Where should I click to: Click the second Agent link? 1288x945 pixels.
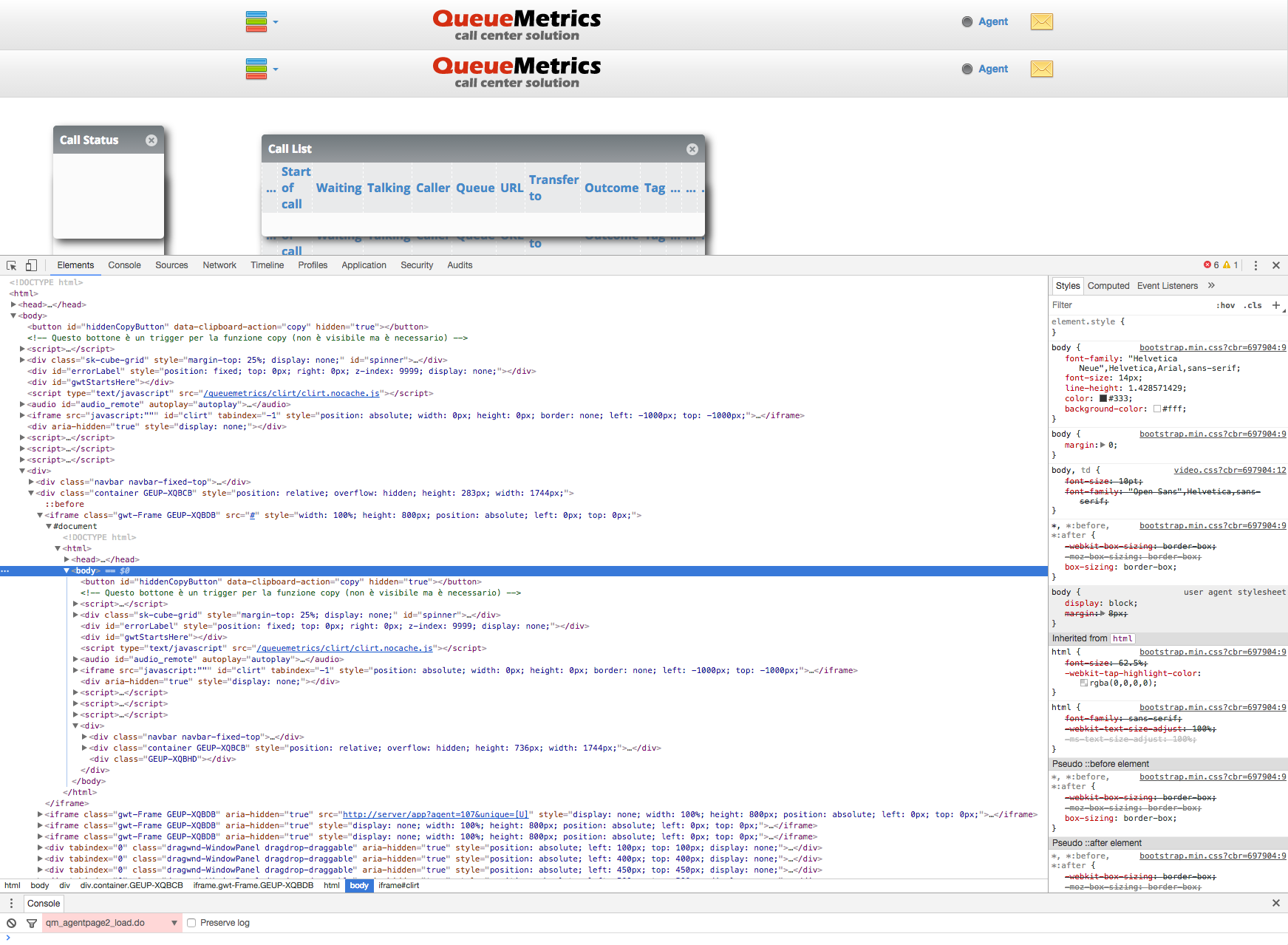[x=993, y=69]
